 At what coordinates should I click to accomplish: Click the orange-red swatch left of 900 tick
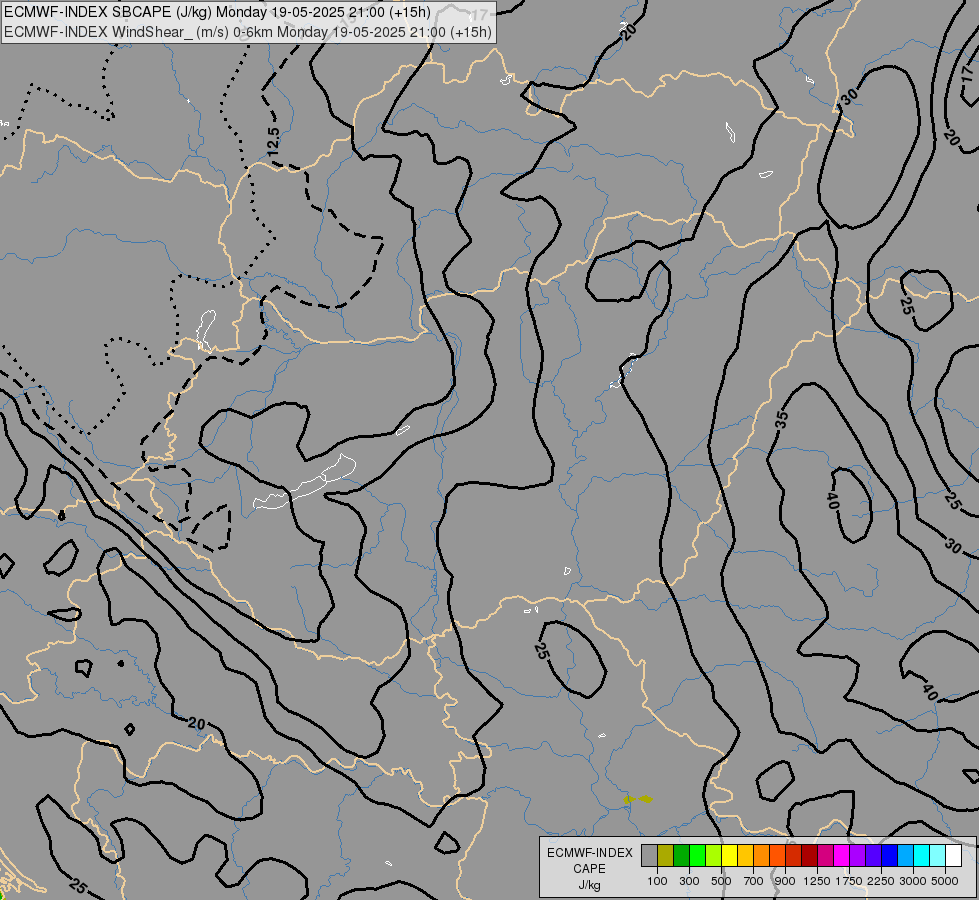[x=777, y=856]
